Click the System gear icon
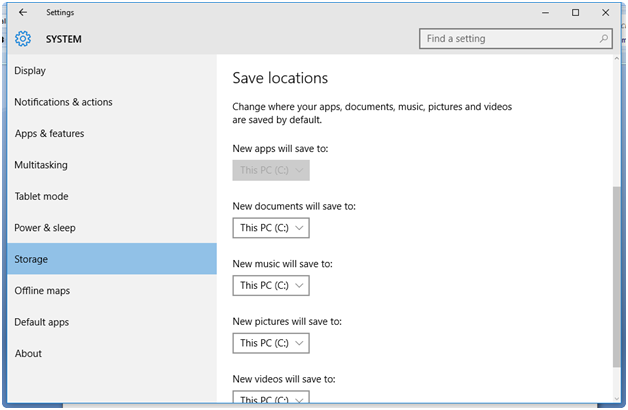 pyautogui.click(x=23, y=39)
